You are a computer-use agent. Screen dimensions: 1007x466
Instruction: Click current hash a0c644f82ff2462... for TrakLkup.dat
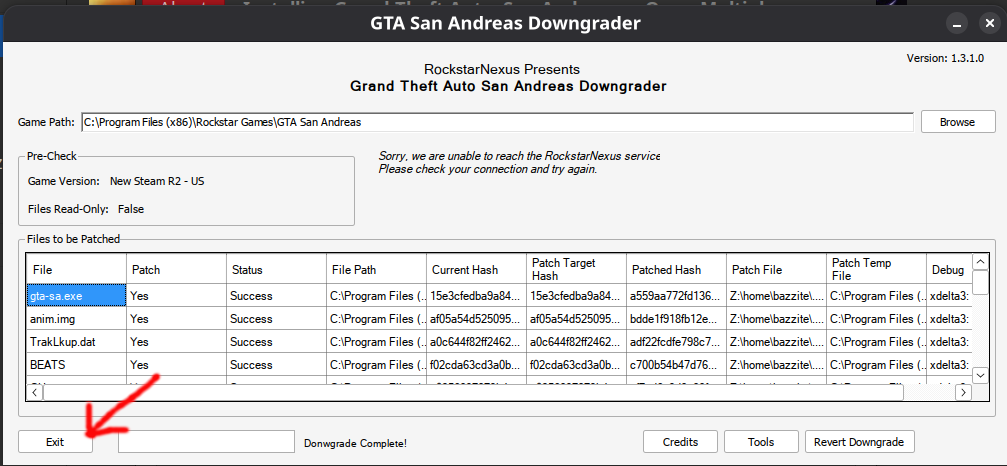pyautogui.click(x=477, y=342)
